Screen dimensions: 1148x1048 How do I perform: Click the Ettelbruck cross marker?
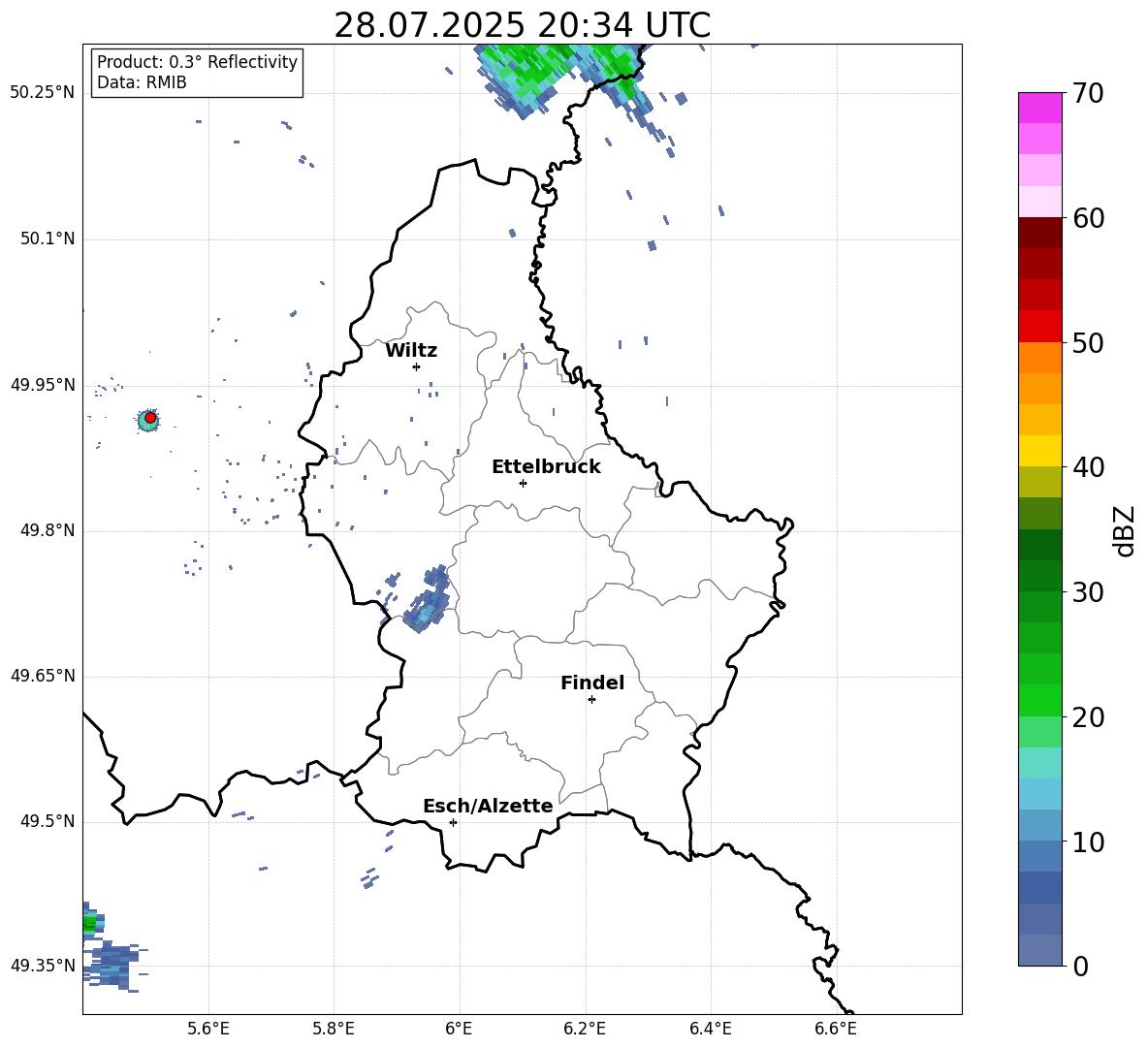tap(523, 483)
